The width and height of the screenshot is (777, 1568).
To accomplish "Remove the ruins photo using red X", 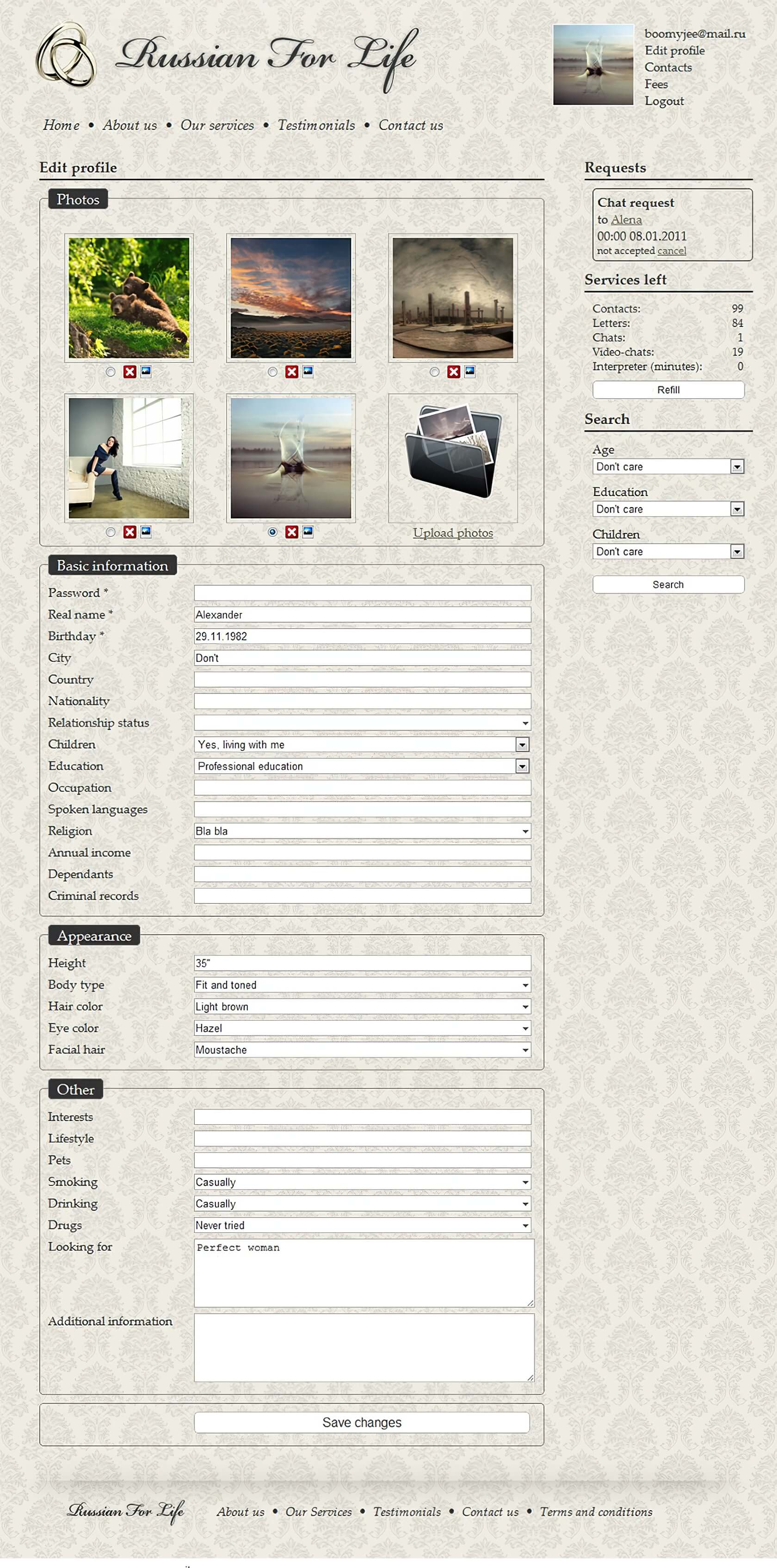I will point(454,372).
